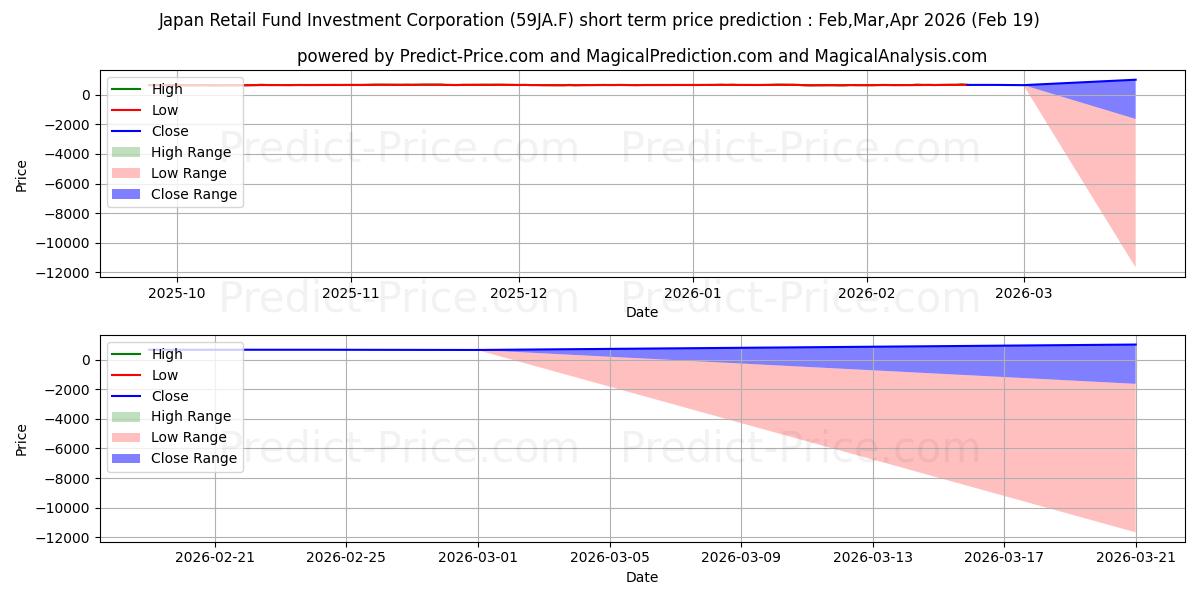The height and width of the screenshot is (600, 1200).
Task: Click High Range swatch in top legend
Action: coord(125,152)
